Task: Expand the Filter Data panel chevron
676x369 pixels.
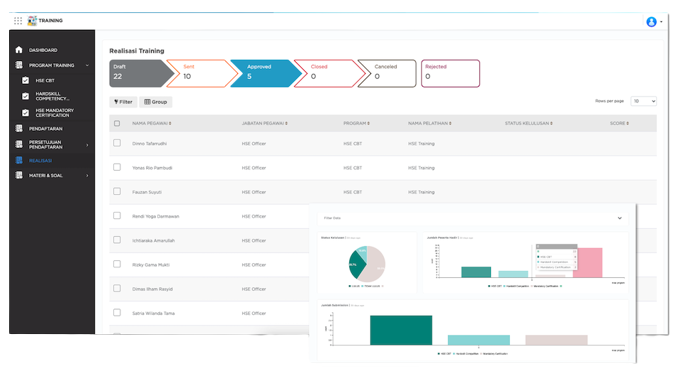Action: pyautogui.click(x=620, y=218)
